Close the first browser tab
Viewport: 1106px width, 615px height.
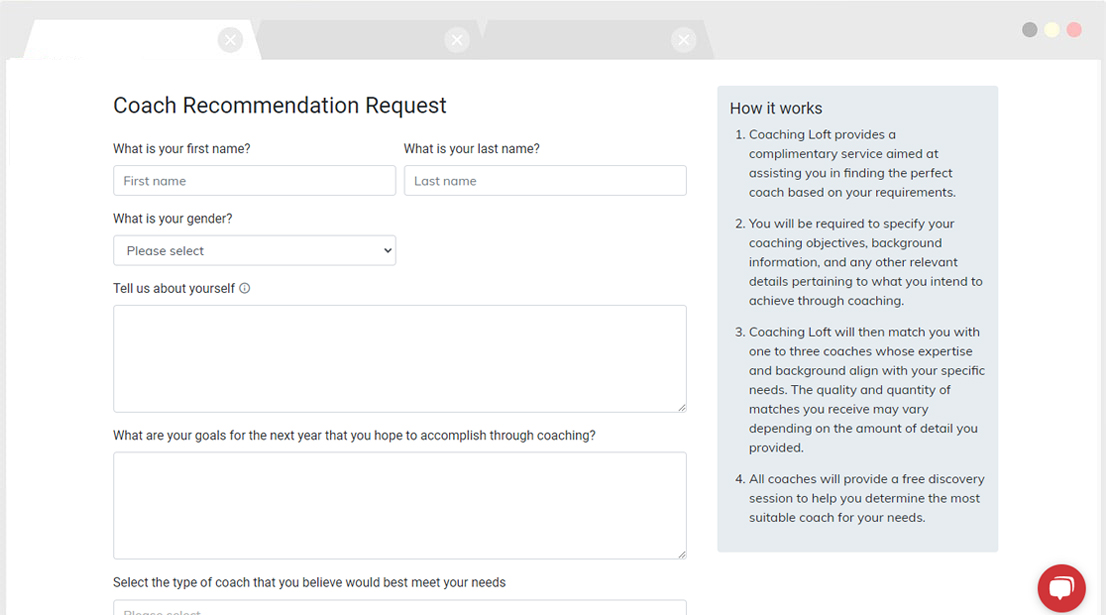(230, 40)
